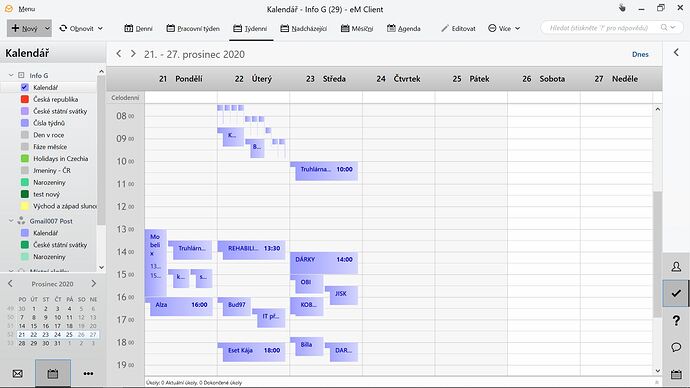Open the Tasks checkmark sidebar icon
Image resolution: width=690 pixels, height=388 pixels.
[676, 293]
